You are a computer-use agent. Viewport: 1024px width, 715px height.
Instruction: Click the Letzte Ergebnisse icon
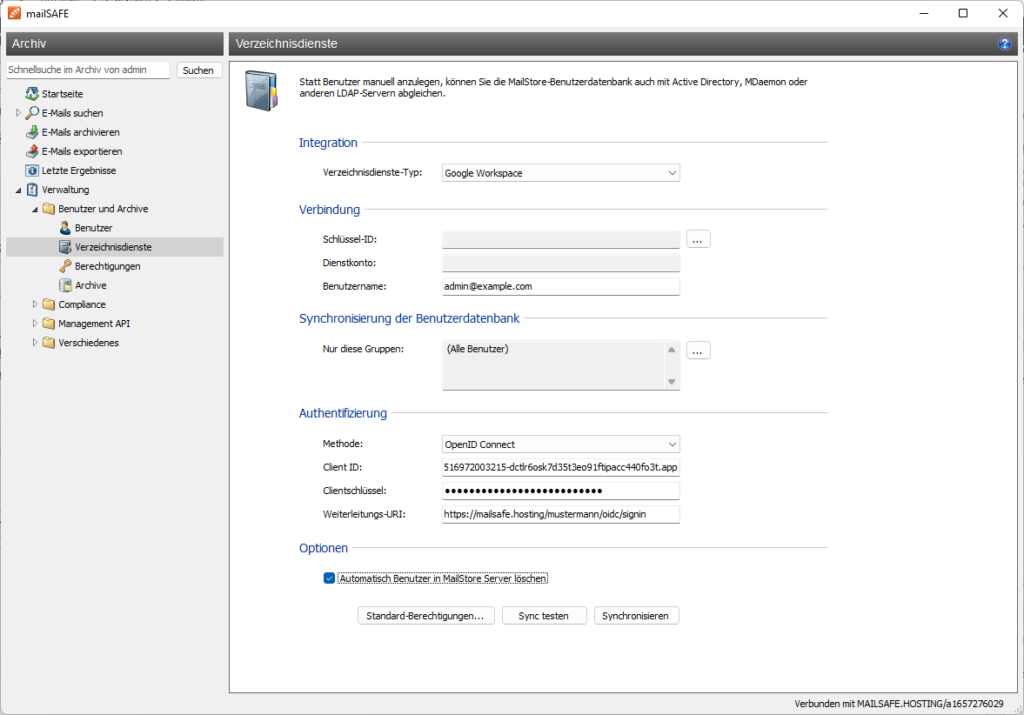coord(33,170)
